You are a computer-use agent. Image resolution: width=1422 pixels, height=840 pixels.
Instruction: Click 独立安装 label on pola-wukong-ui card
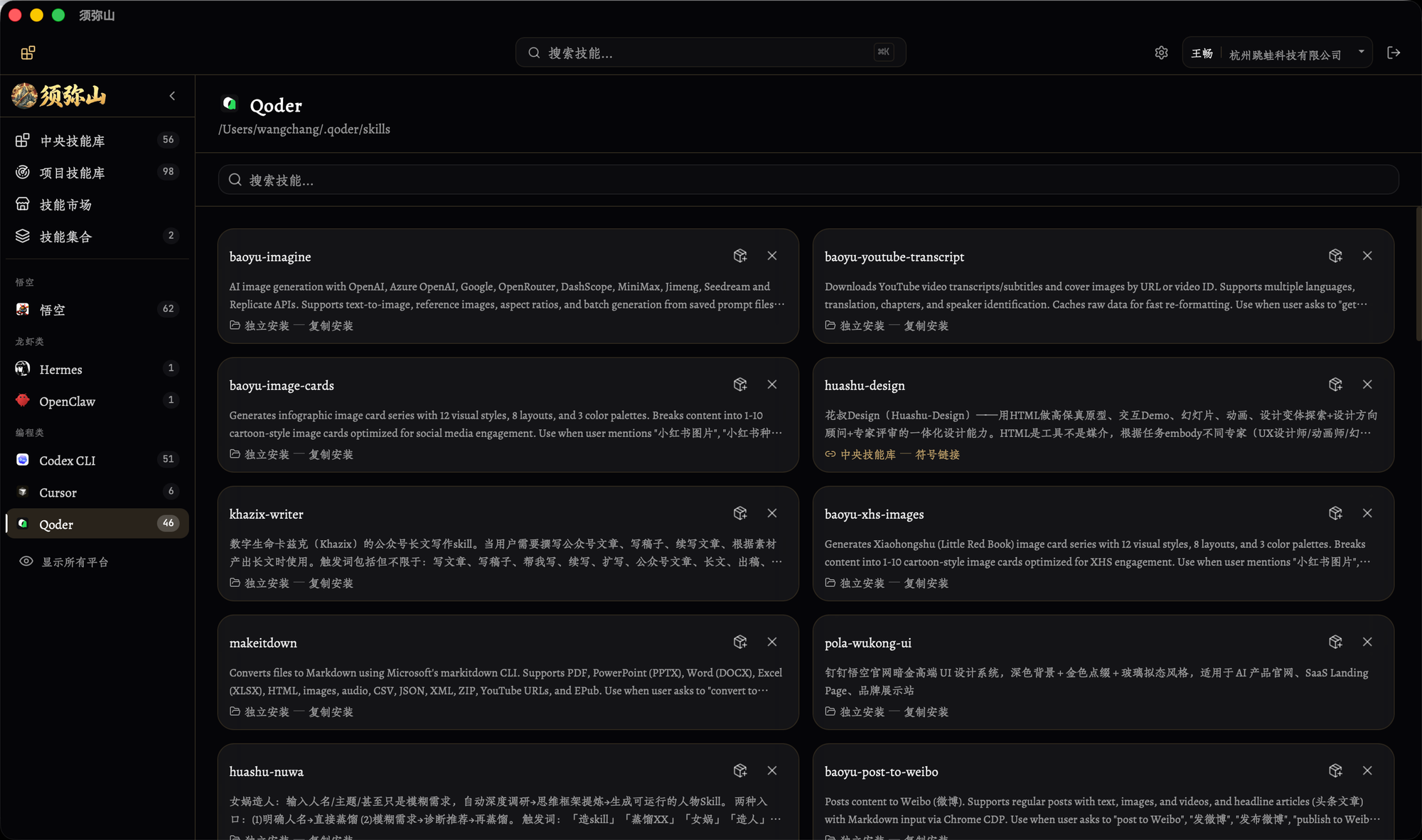(862, 712)
